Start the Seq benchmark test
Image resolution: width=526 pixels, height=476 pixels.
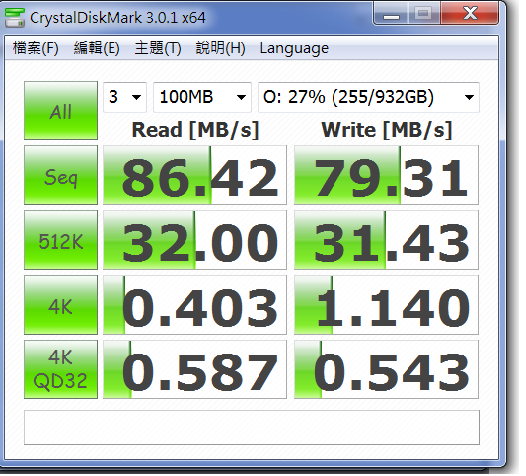click(x=61, y=175)
